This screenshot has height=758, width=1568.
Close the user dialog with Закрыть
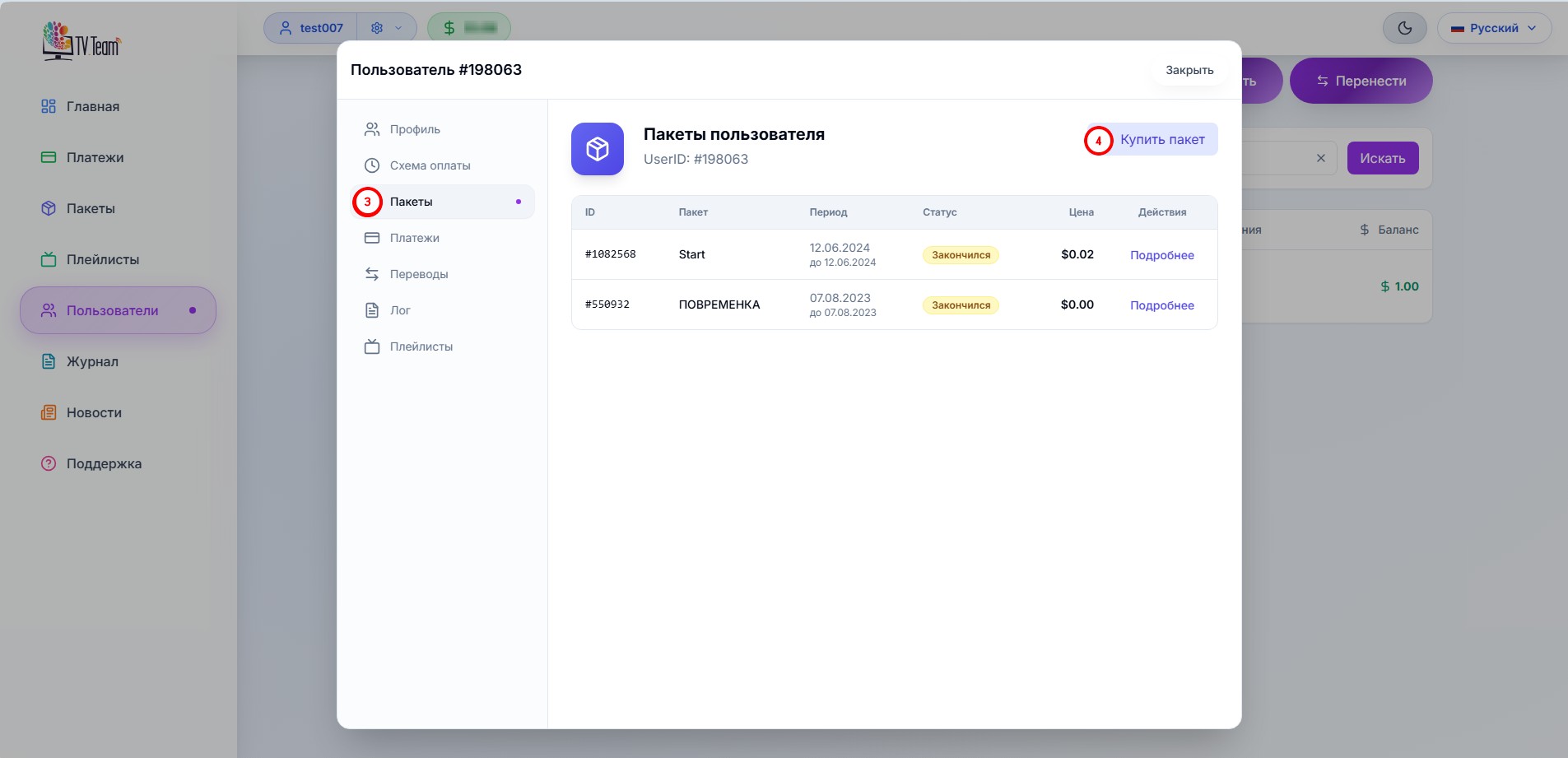tap(1189, 70)
